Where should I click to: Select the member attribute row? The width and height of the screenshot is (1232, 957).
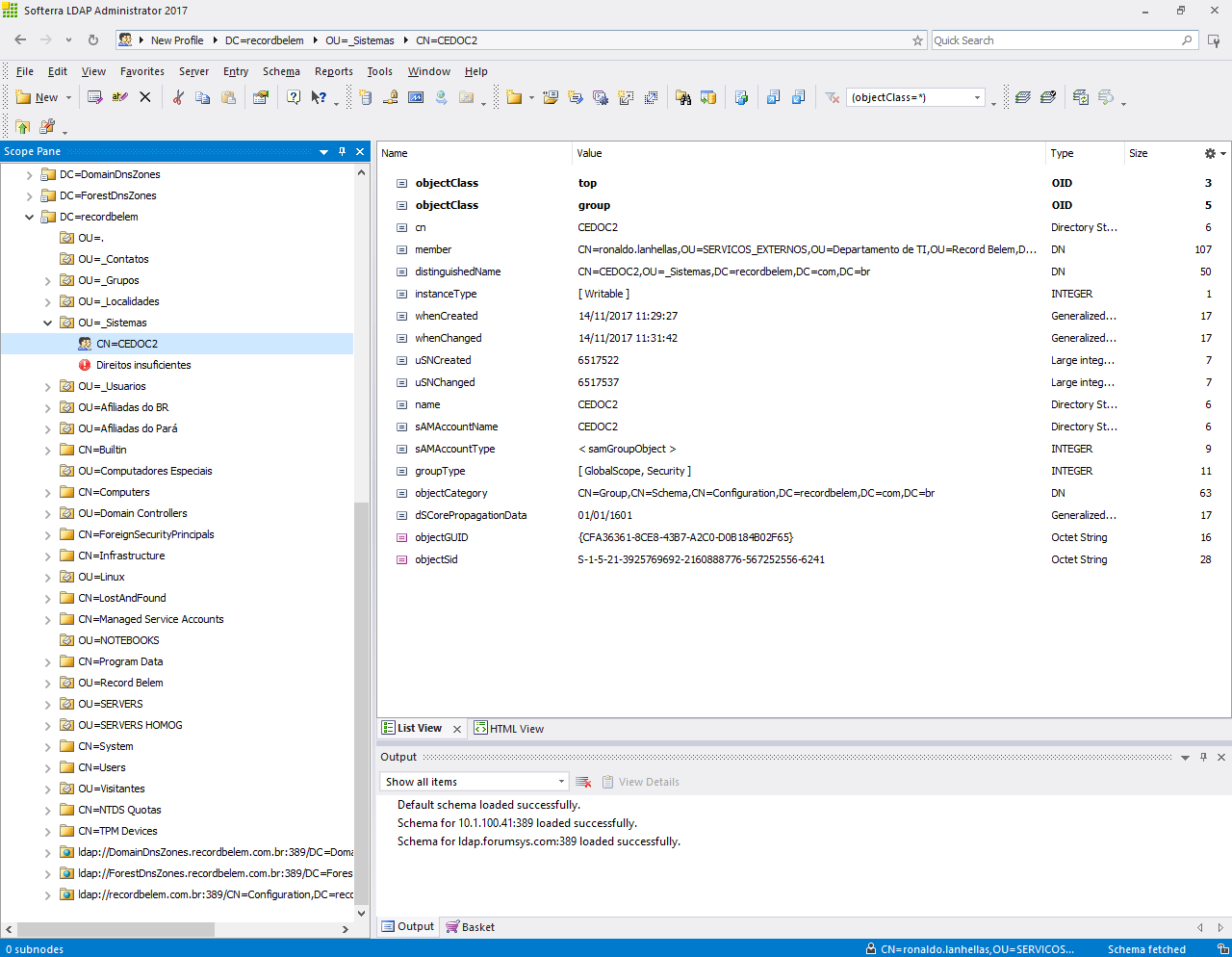coord(804,249)
